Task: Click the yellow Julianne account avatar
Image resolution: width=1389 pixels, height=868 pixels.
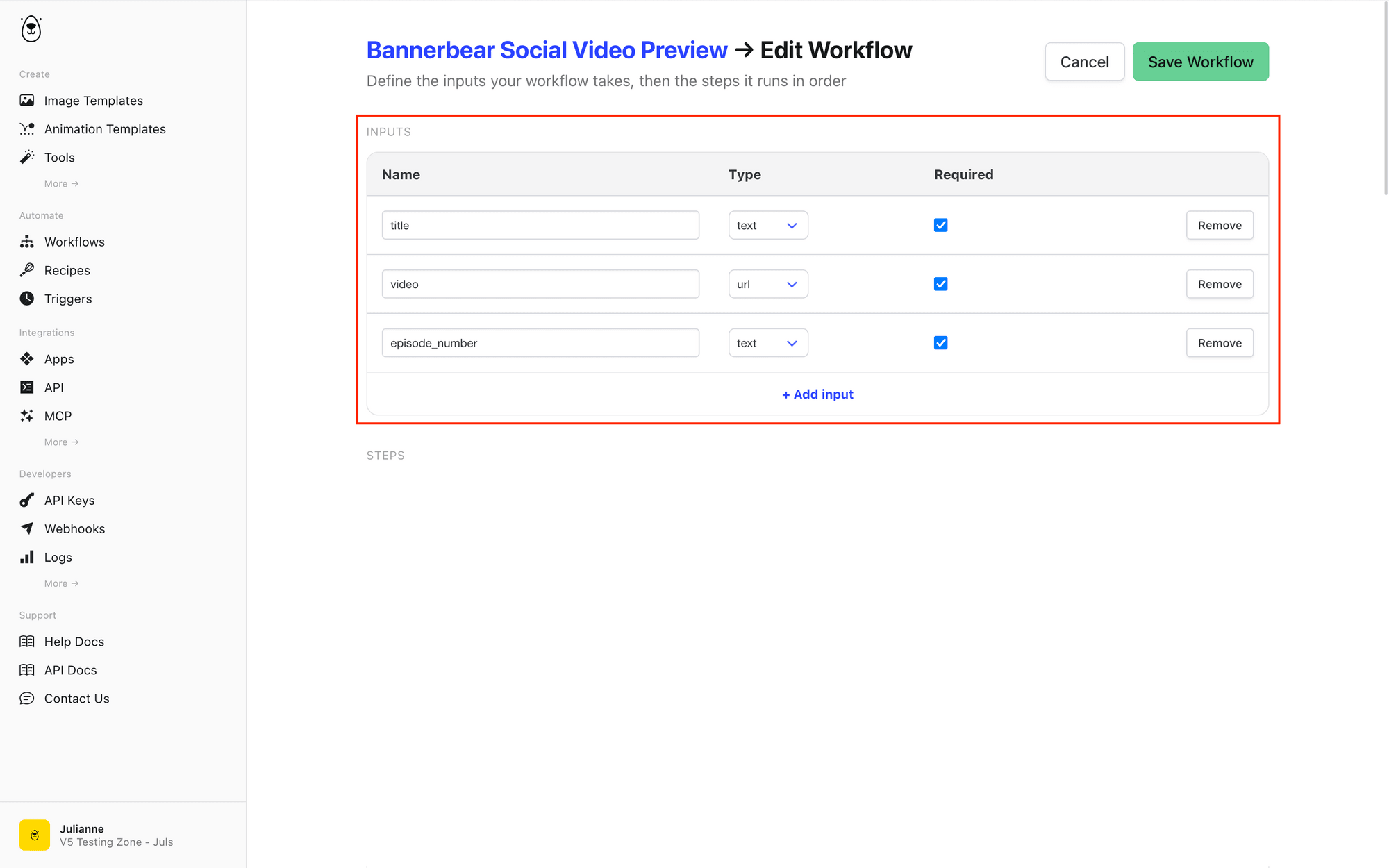Action: [35, 835]
